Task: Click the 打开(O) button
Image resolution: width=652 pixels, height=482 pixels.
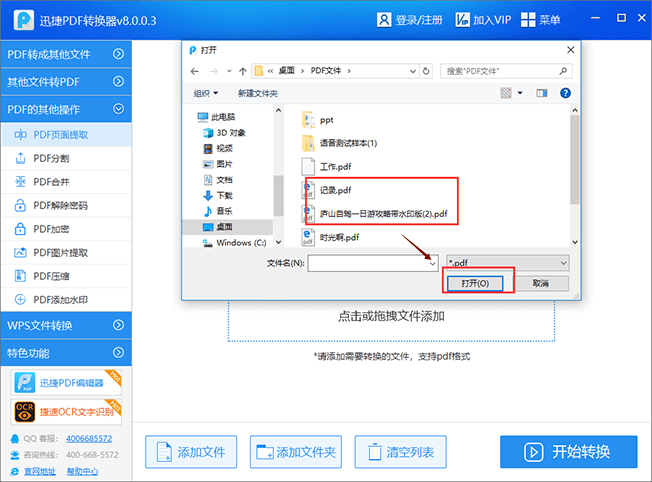Action: click(475, 283)
